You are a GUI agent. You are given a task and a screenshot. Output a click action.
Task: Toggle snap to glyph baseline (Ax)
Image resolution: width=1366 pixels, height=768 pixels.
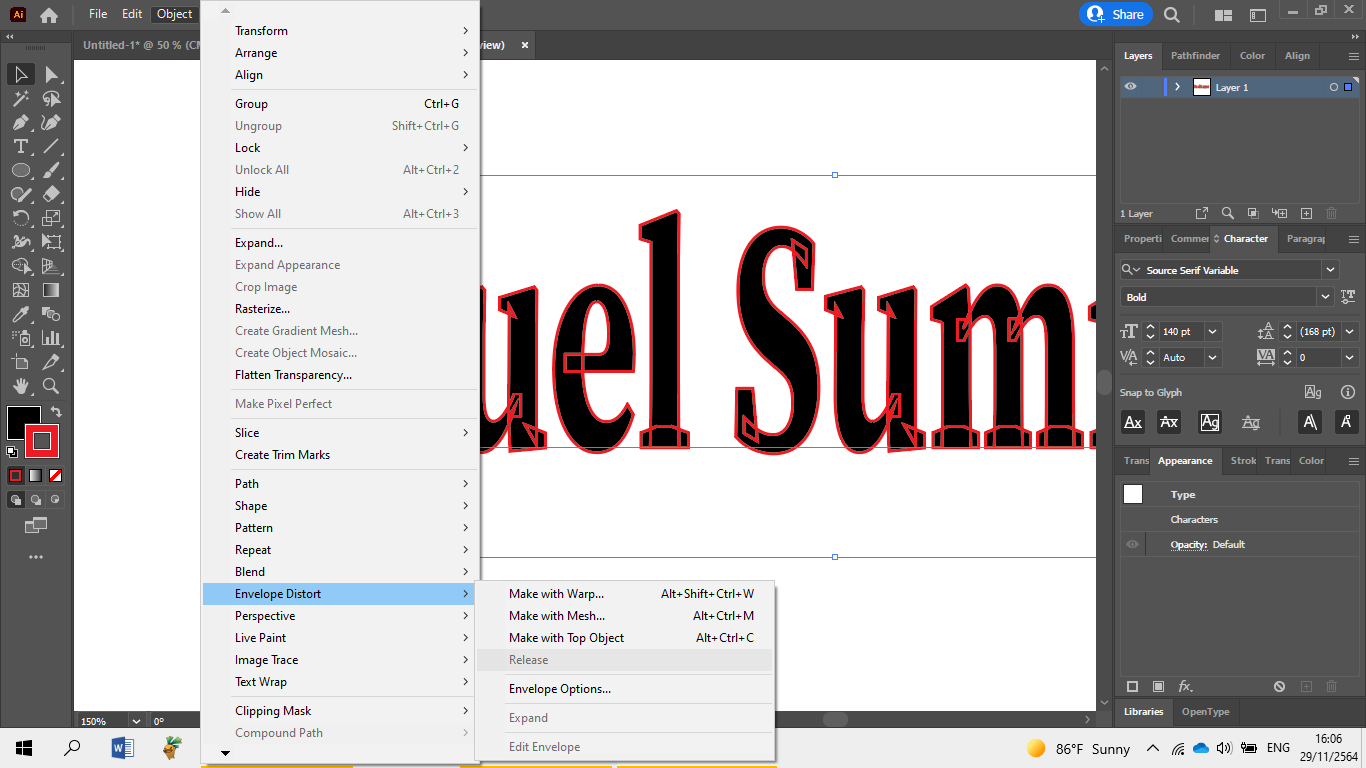tap(1133, 422)
